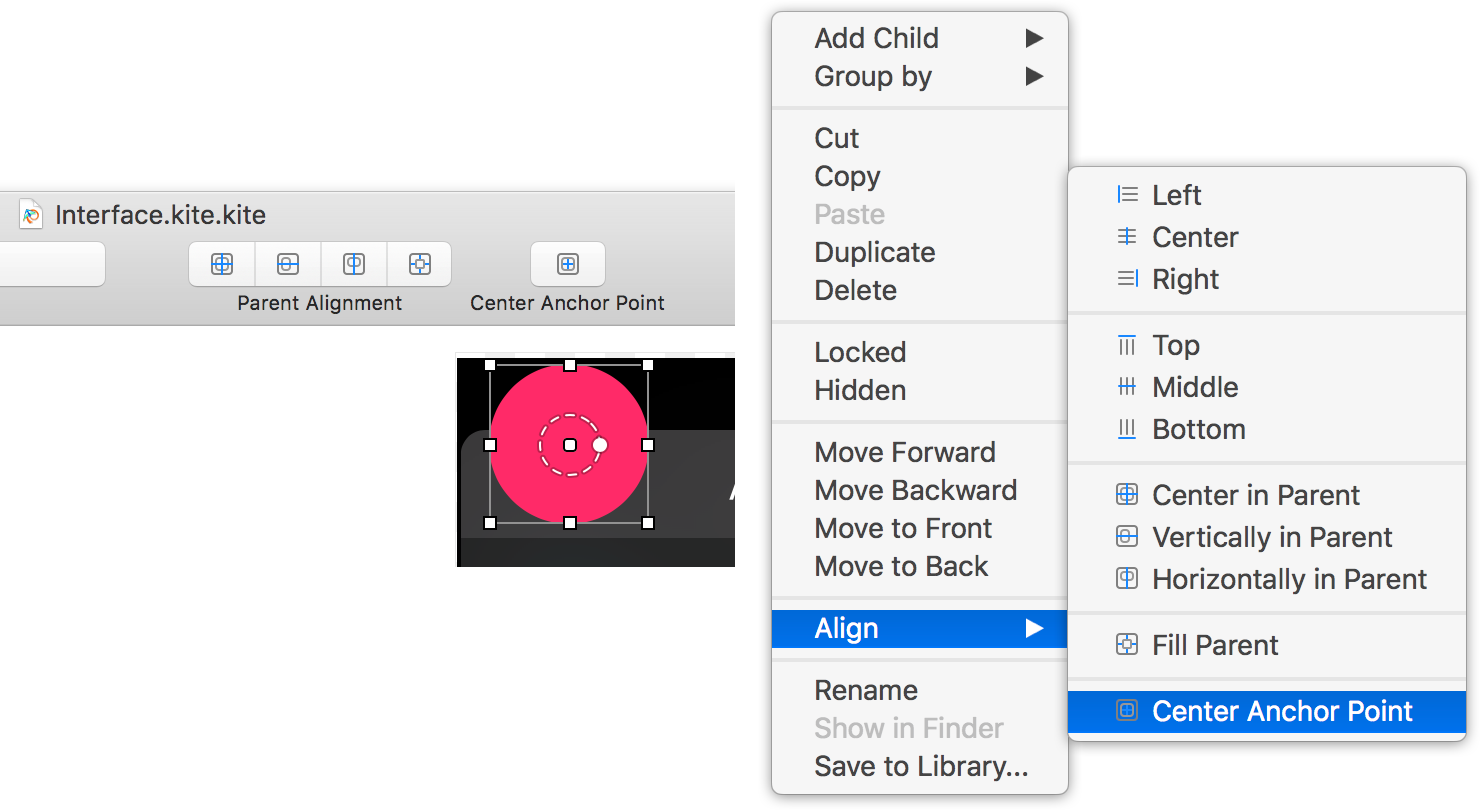1480x810 pixels.
Task: Choose Left alignment in Align submenu
Action: click(1176, 195)
